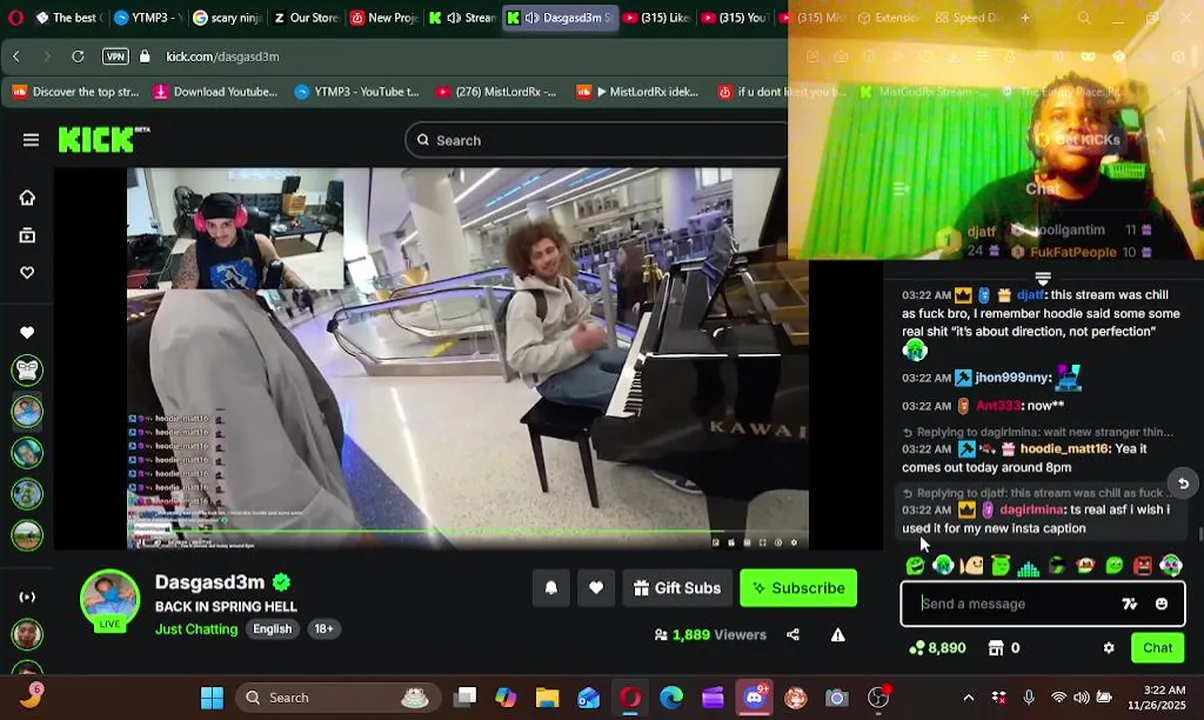Click the 18+ tag
This screenshot has height=720, width=1204.
tap(324, 629)
